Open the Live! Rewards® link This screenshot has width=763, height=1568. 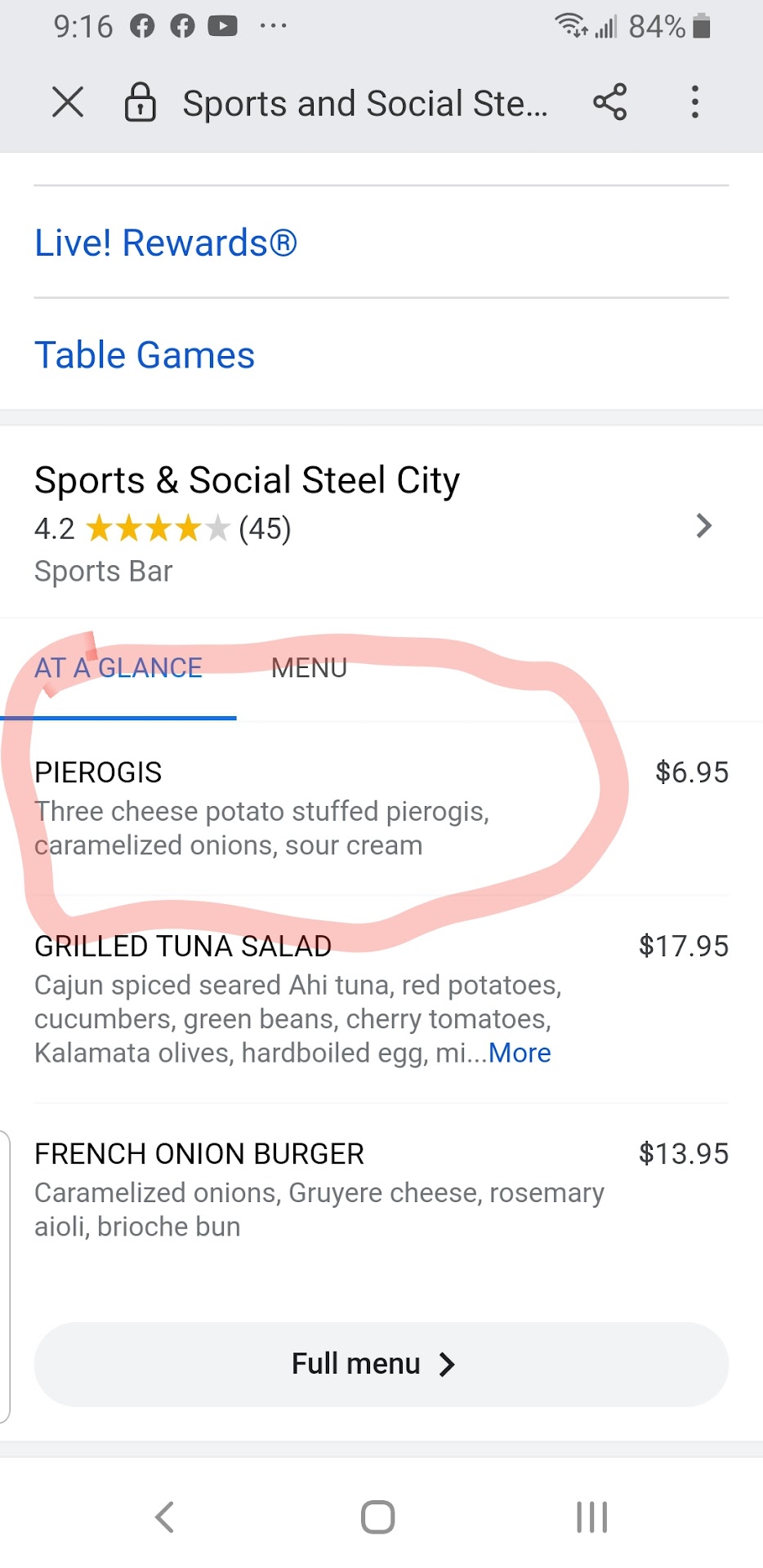click(166, 243)
